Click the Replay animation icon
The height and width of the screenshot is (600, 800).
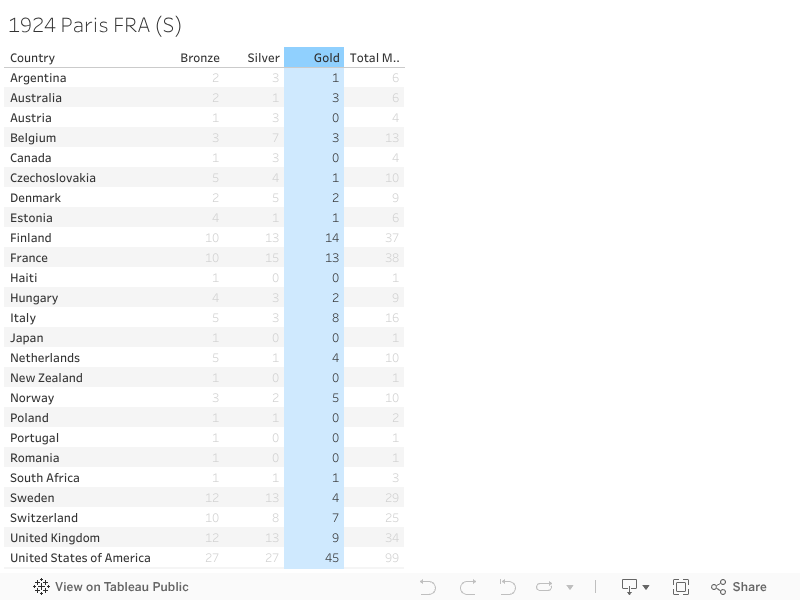coord(545,587)
